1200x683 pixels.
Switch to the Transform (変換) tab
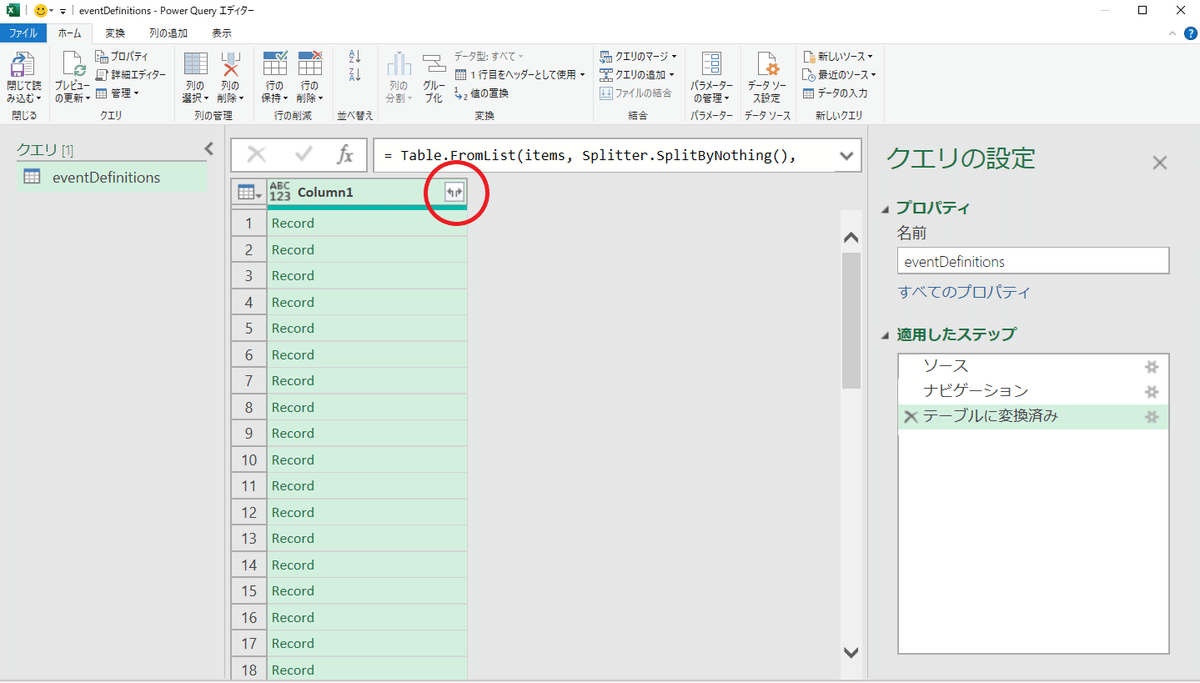(115, 33)
